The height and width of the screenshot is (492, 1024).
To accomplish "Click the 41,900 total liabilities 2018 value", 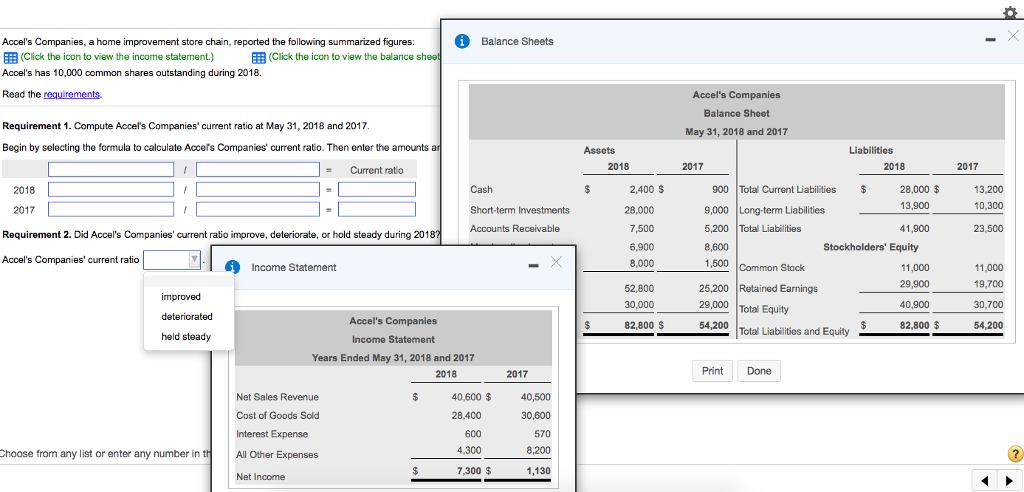I will [x=914, y=229].
